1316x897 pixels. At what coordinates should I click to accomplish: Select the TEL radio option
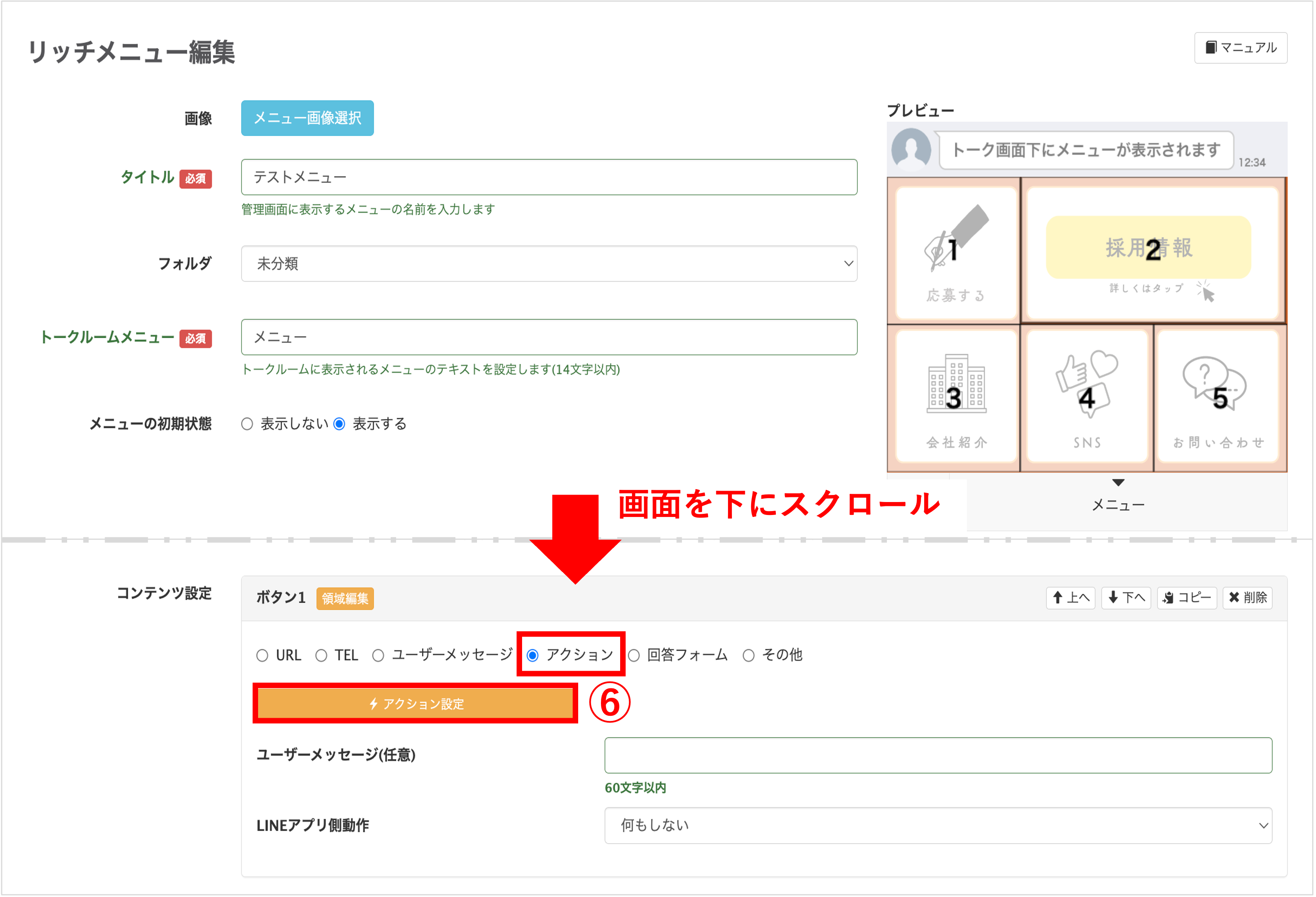coord(321,656)
